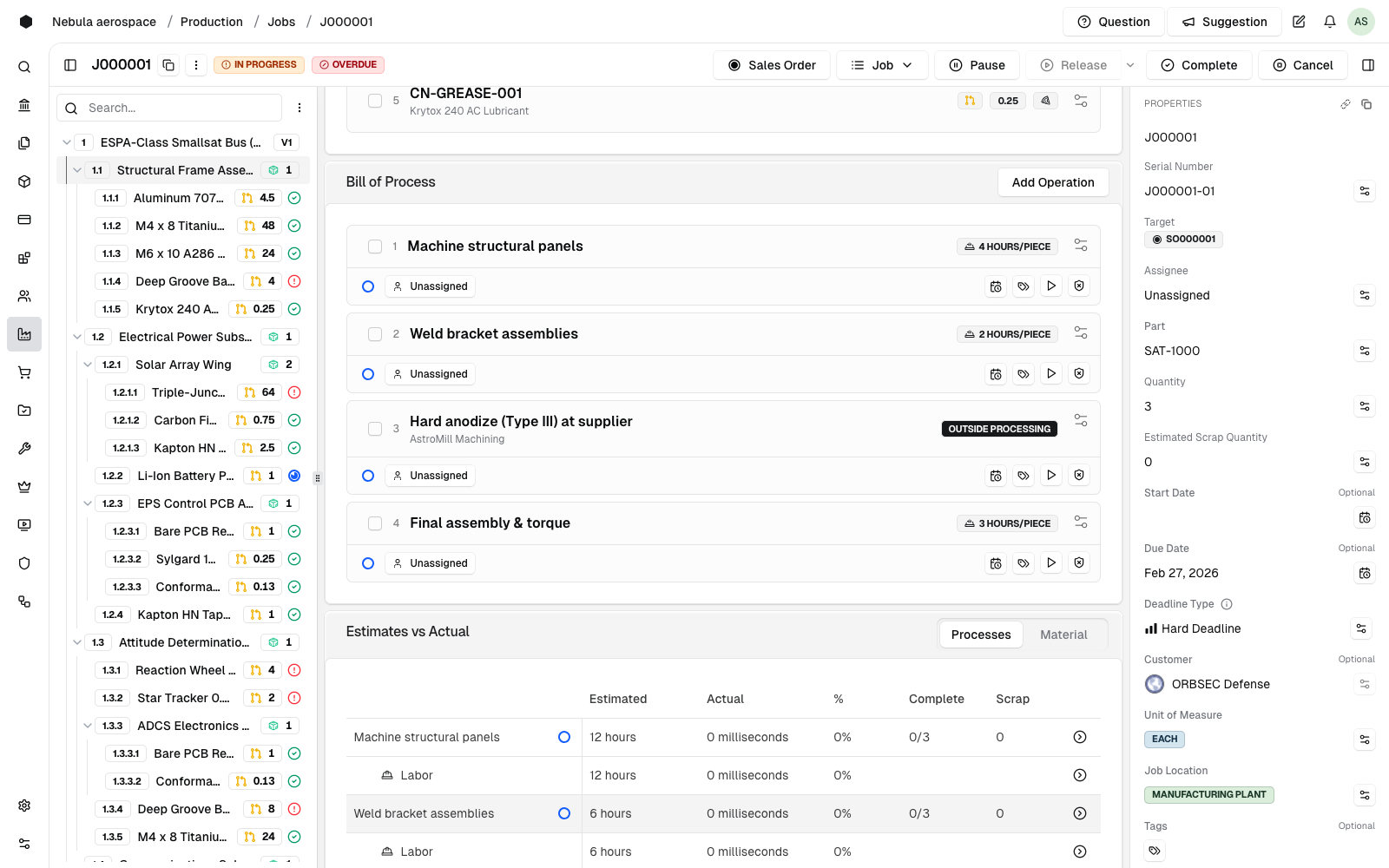Toggle status circle for Final assembly & torque Unassigned
The image size is (1389, 868).
click(x=368, y=563)
